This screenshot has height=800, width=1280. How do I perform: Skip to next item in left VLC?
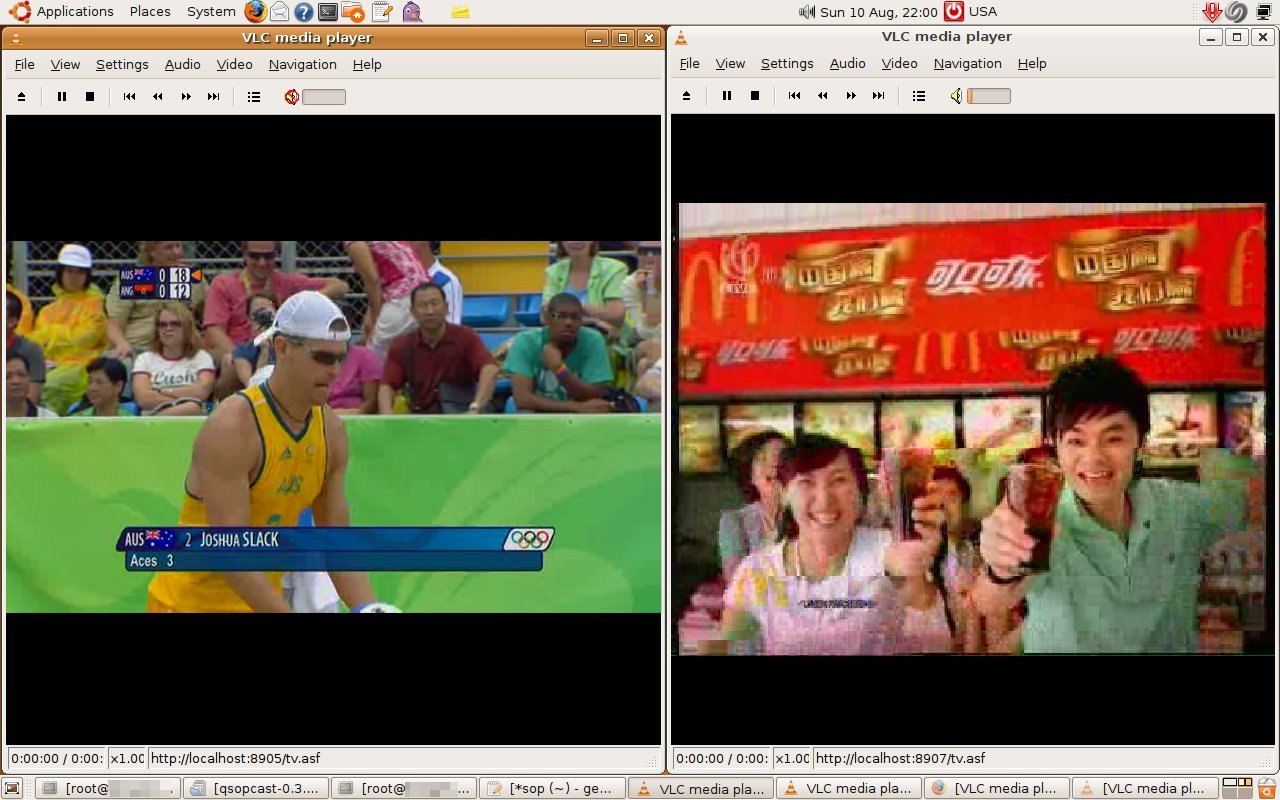[x=214, y=97]
